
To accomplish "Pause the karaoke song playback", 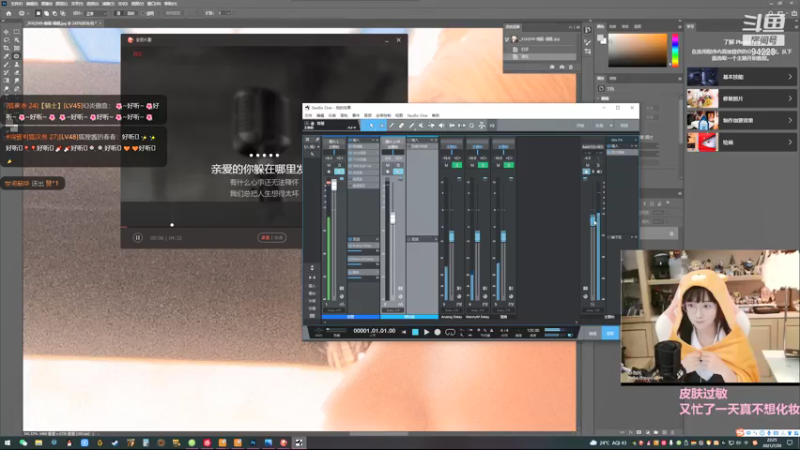I will click(x=137, y=238).
